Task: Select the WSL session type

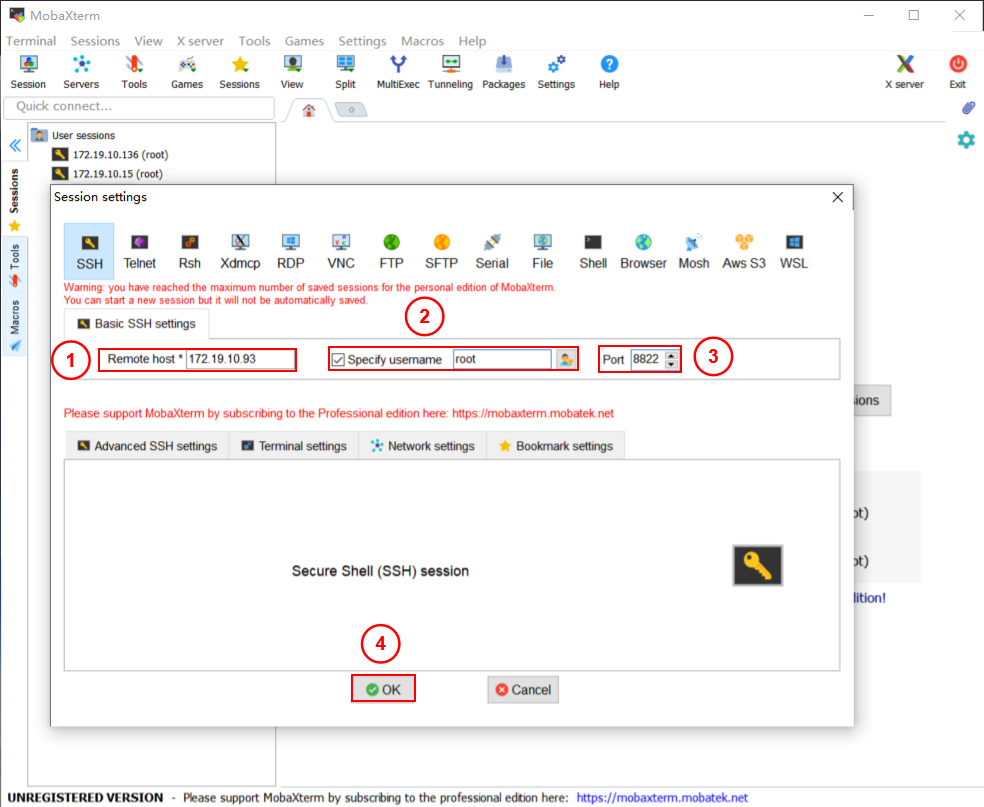Action: coord(794,251)
